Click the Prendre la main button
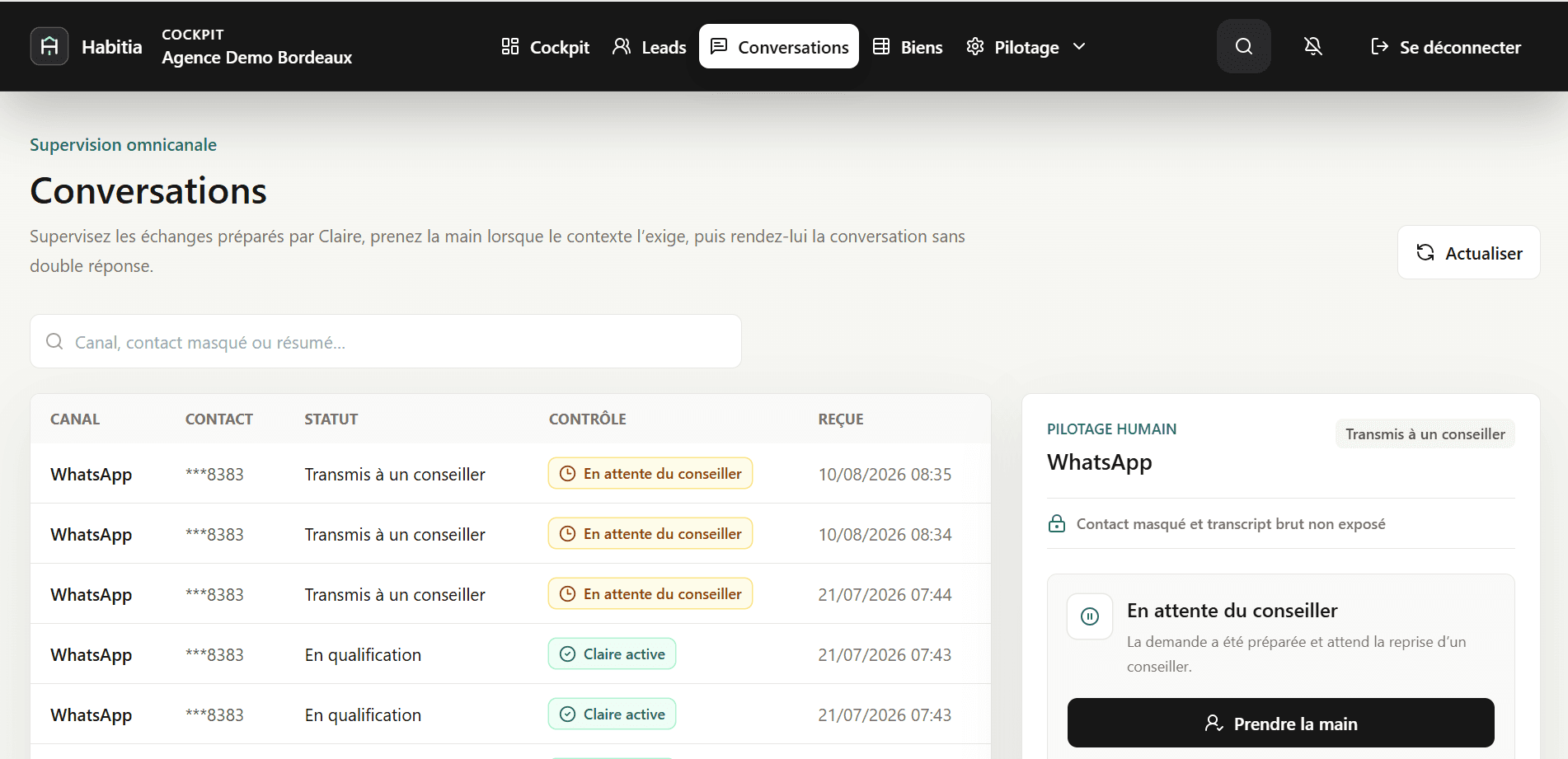The height and width of the screenshot is (759, 1568). click(1280, 723)
